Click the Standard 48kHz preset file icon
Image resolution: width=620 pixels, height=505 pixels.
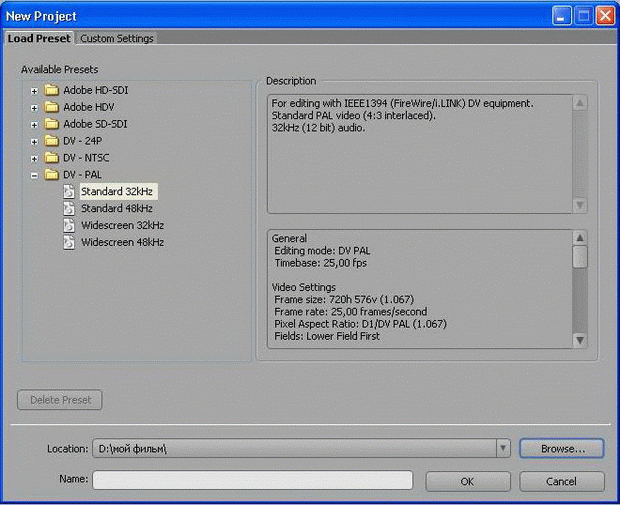click(x=69, y=208)
